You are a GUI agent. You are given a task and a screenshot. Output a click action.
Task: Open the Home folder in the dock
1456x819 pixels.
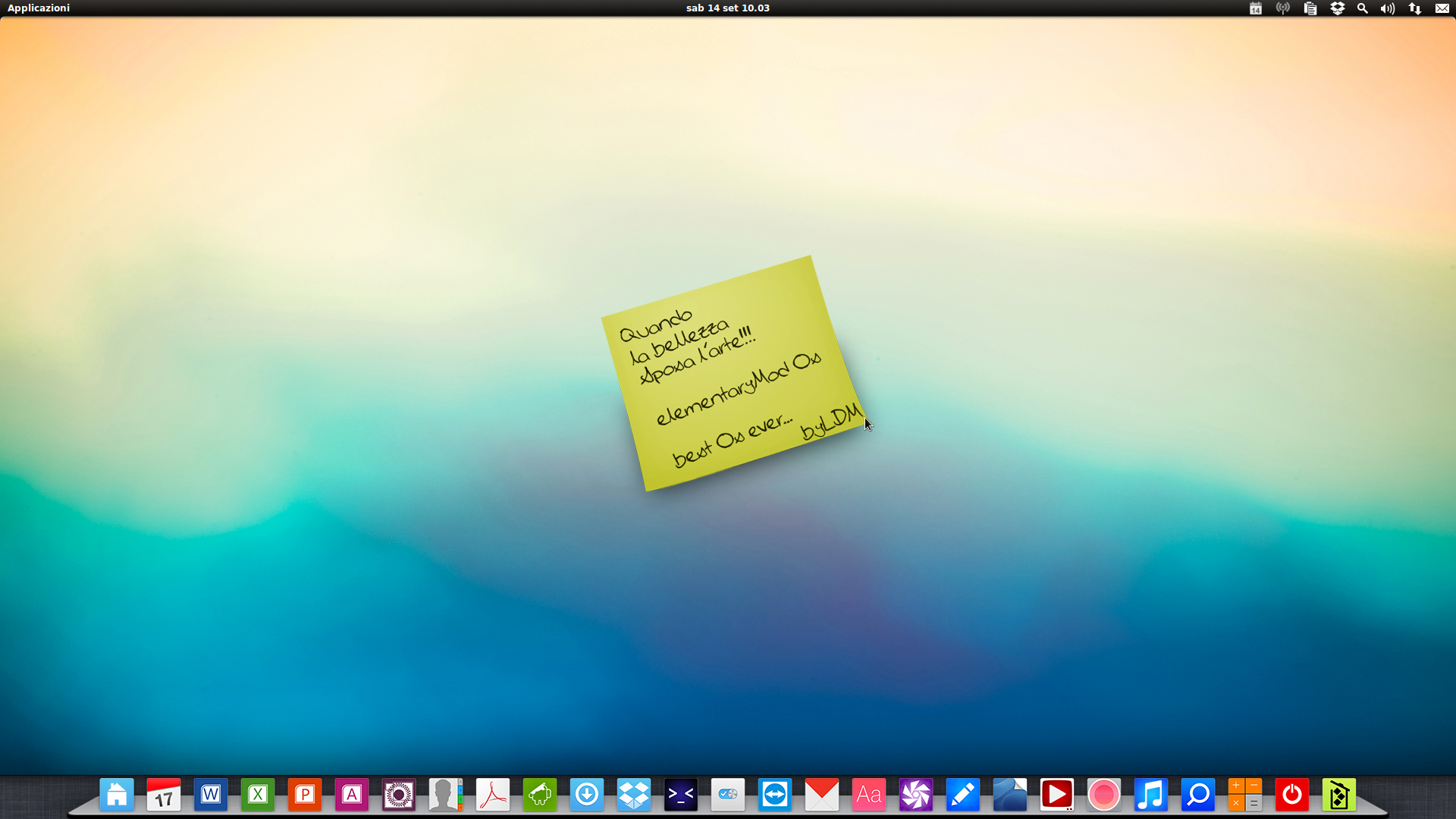pyautogui.click(x=117, y=795)
